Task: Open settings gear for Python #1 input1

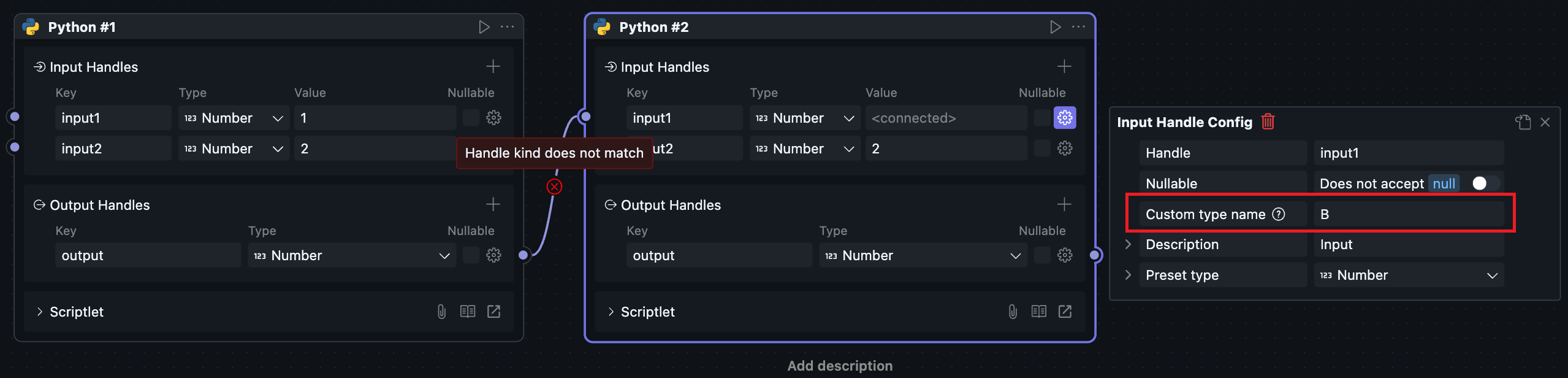Action: (x=493, y=118)
